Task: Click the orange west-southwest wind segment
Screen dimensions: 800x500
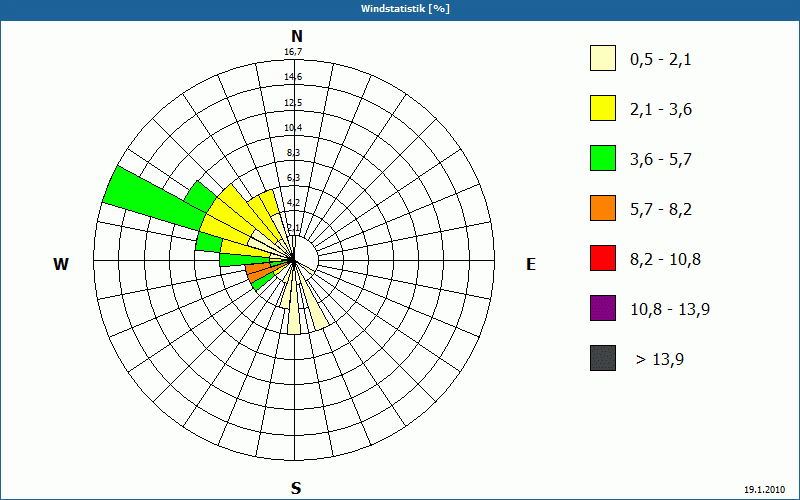Action: click(258, 271)
